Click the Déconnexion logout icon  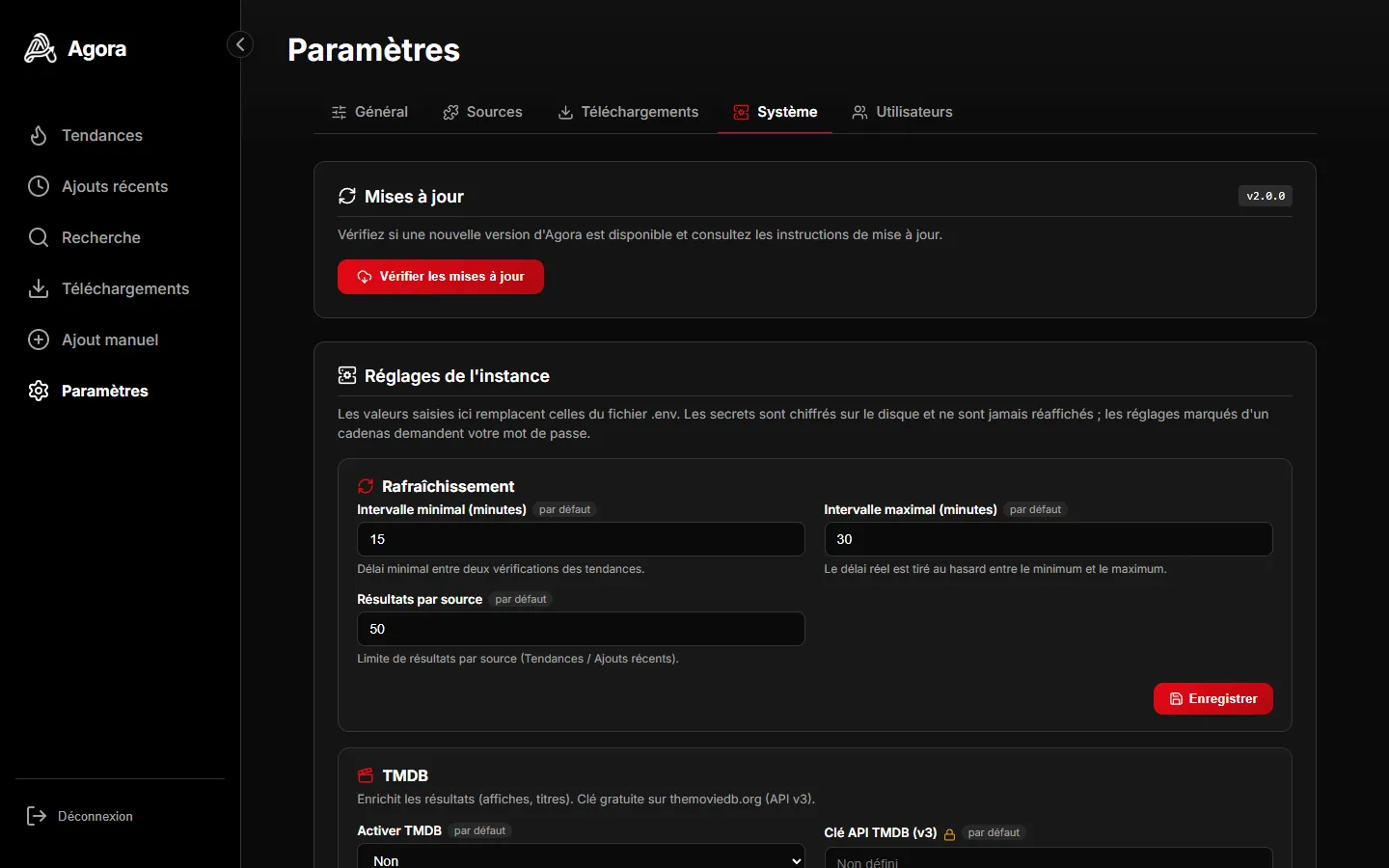coord(37,816)
